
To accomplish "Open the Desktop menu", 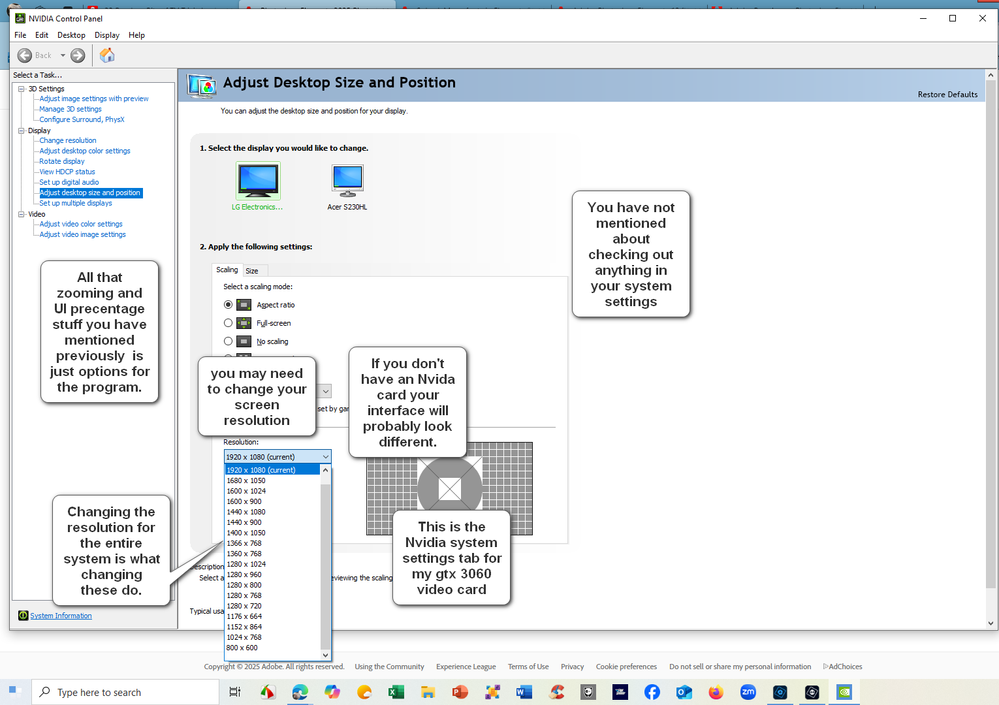I will click(71, 35).
